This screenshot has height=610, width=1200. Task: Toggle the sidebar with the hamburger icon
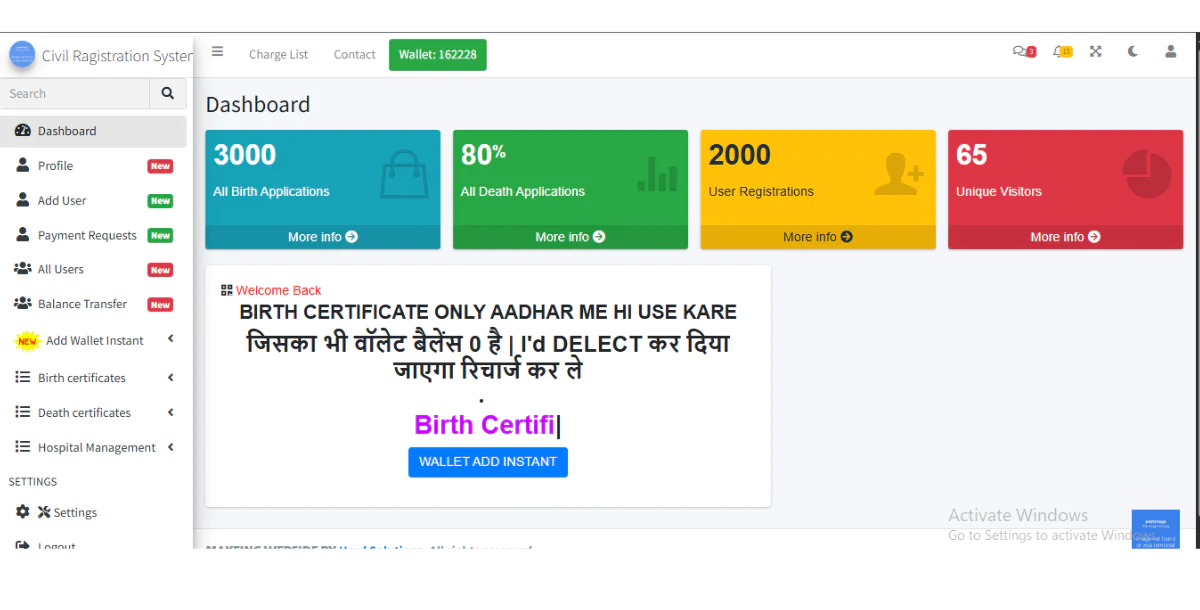(x=217, y=52)
